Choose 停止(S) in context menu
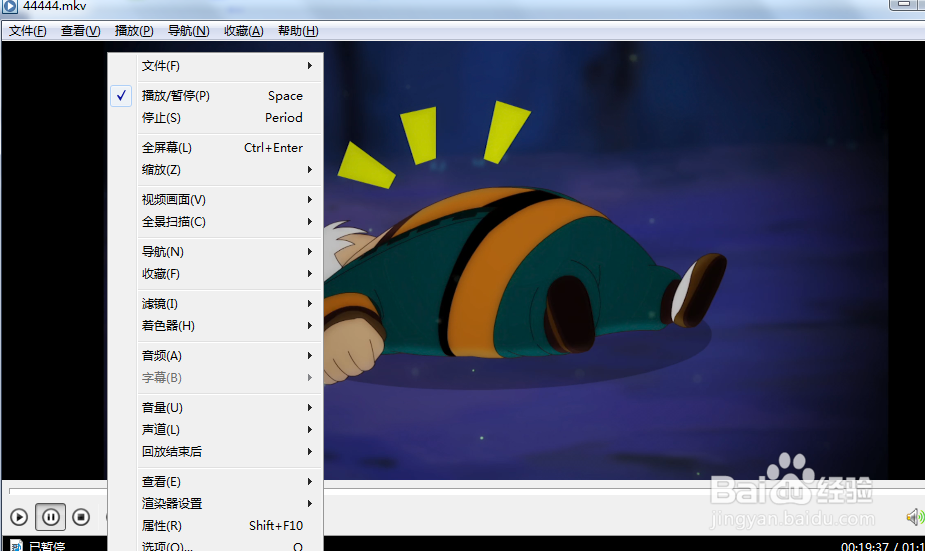 pos(216,117)
